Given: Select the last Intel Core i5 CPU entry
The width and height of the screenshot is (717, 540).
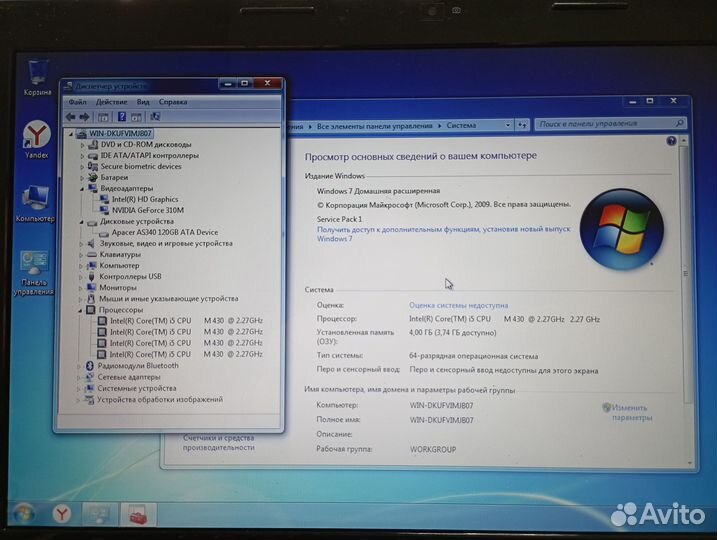Looking at the screenshot, I should (x=186, y=354).
